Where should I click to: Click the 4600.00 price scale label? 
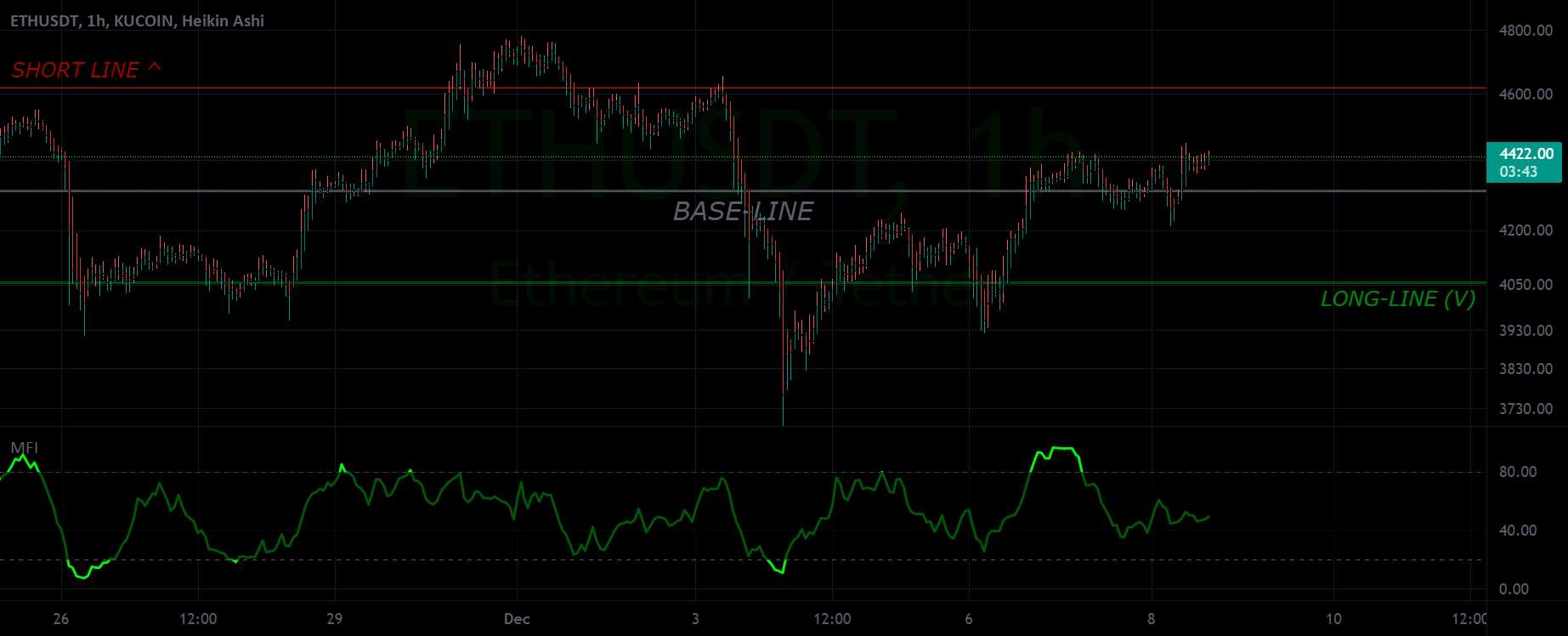1526,94
